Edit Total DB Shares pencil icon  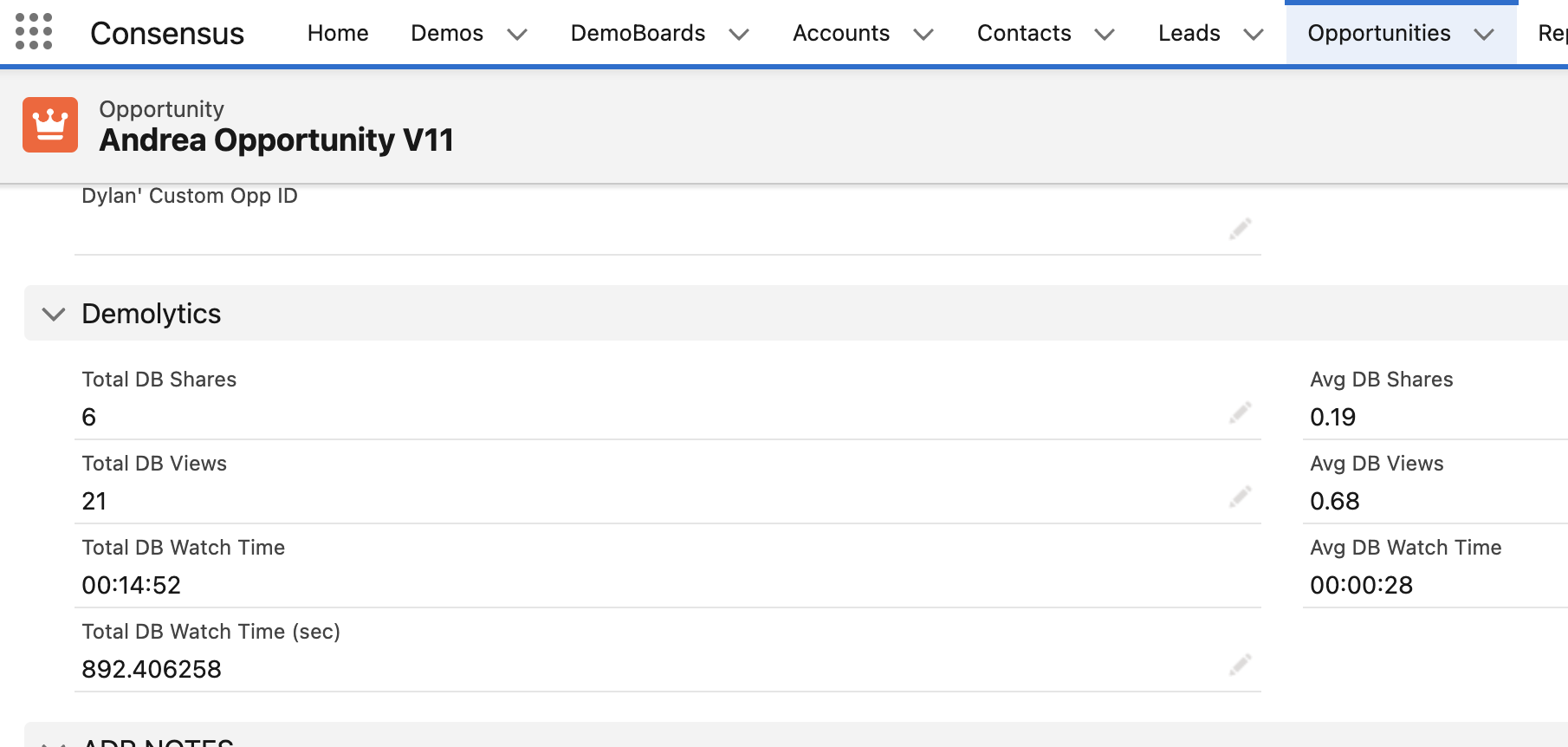click(1241, 412)
